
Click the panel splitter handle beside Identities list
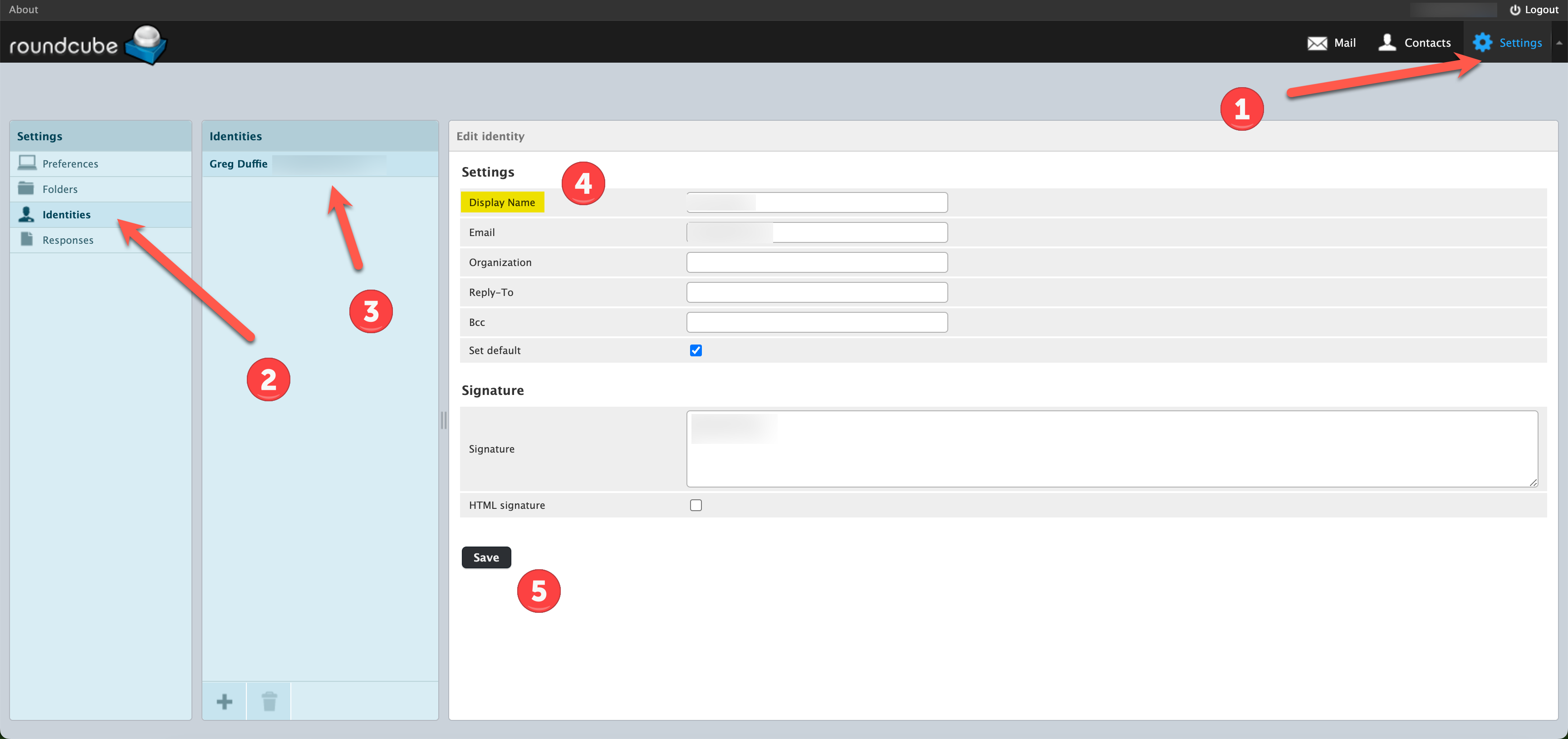tap(444, 420)
